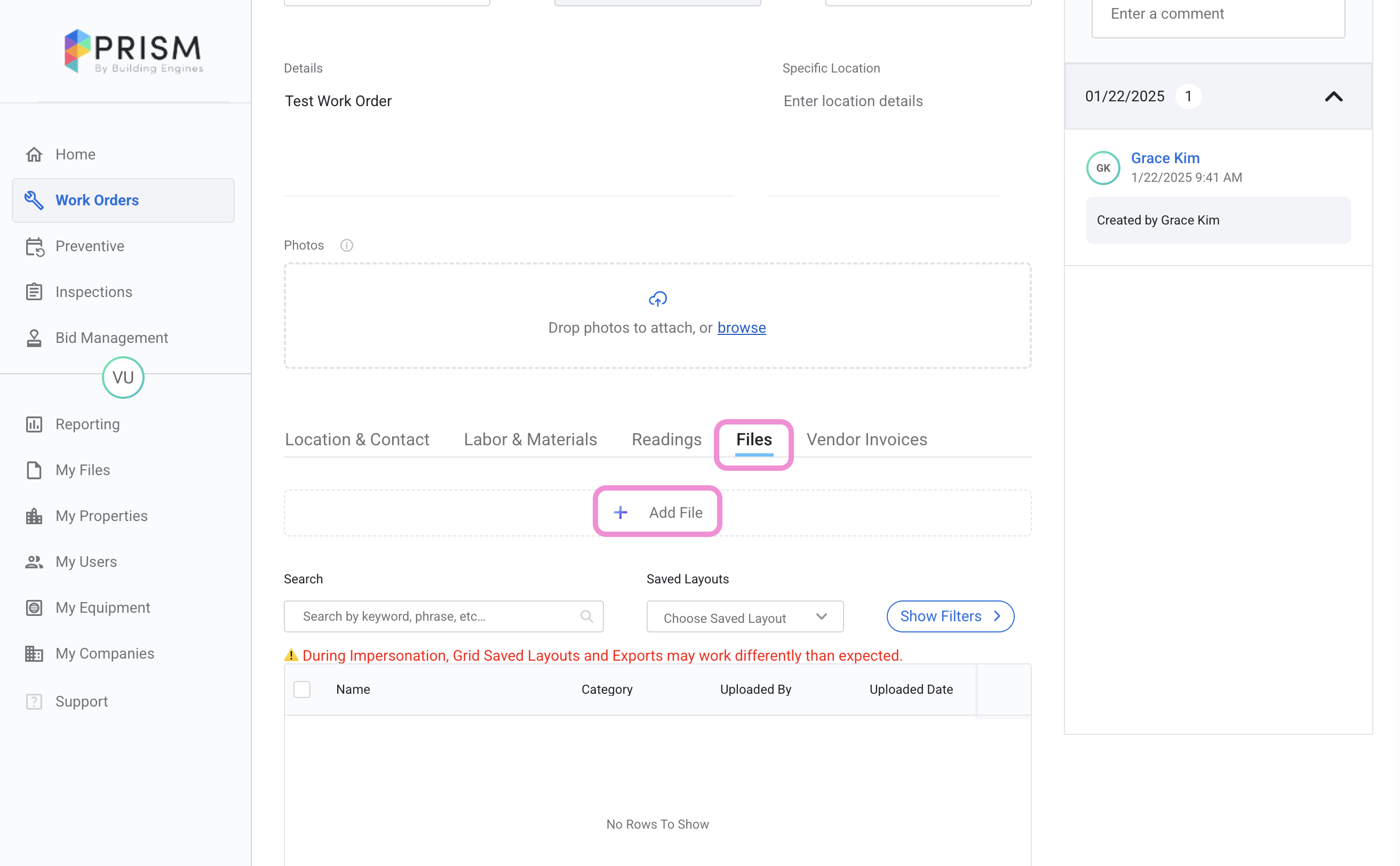Switch to the Labor & Materials tab
This screenshot has width=1400, height=866.
[530, 439]
